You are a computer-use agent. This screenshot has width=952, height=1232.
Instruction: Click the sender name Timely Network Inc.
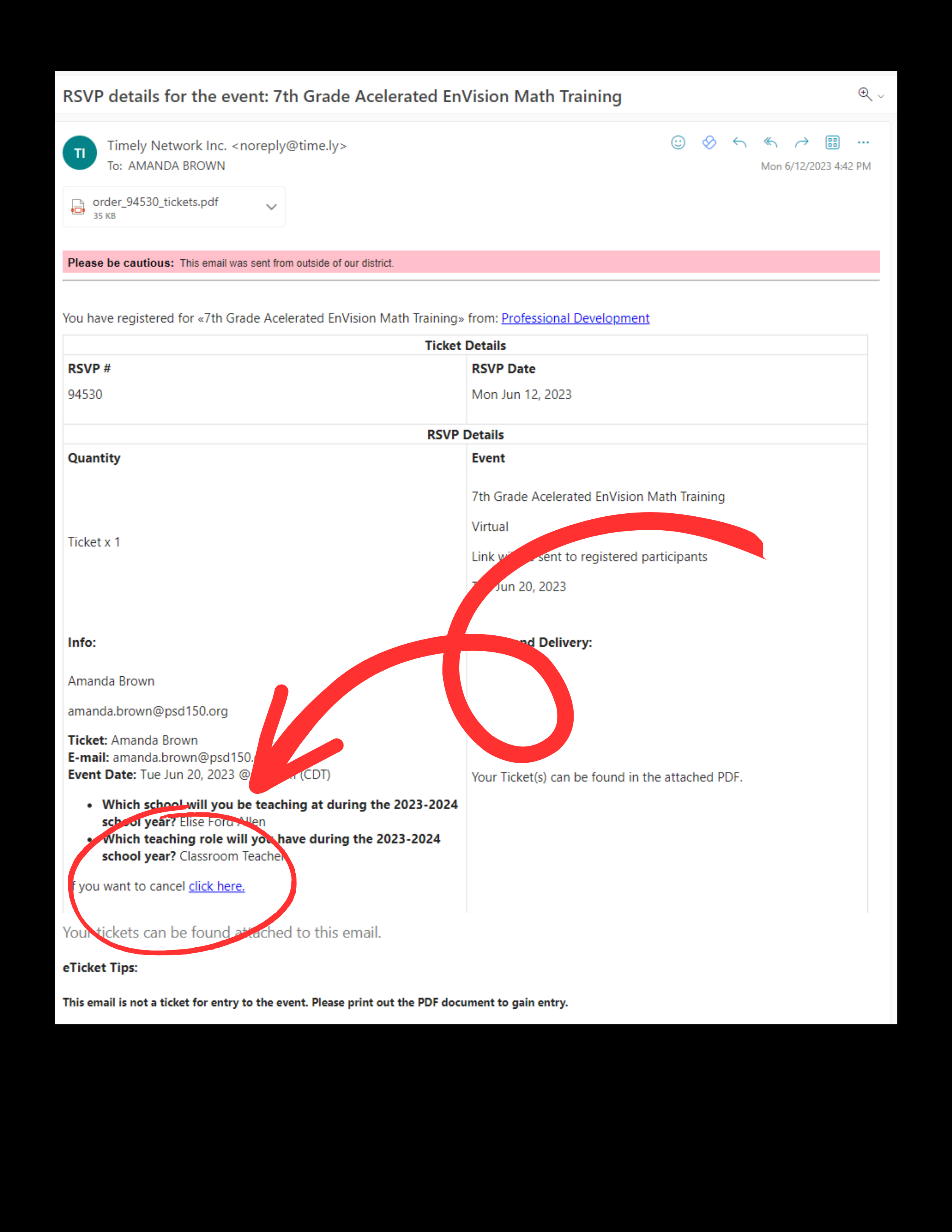coord(167,146)
